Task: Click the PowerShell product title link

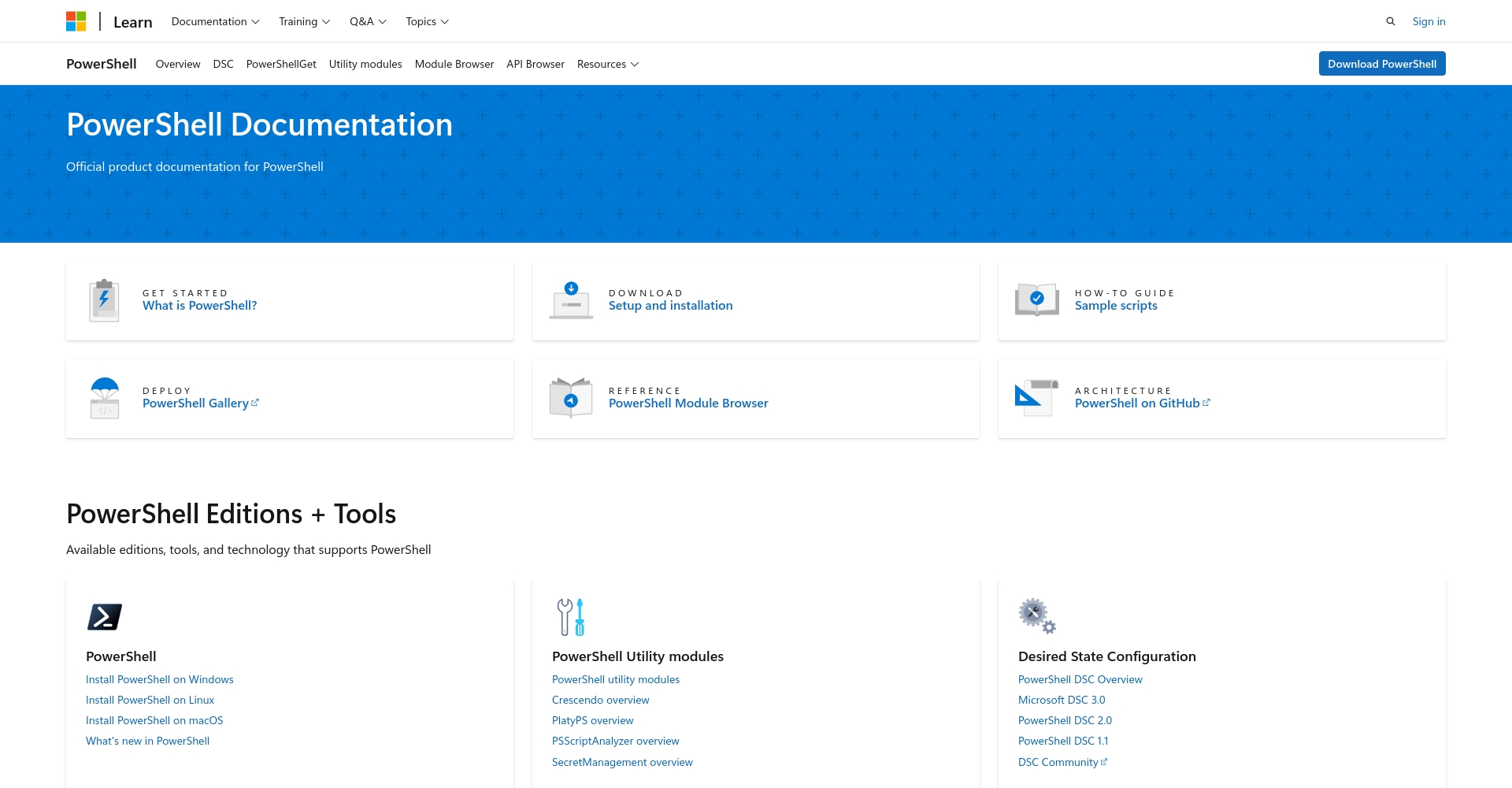Action: (x=102, y=64)
